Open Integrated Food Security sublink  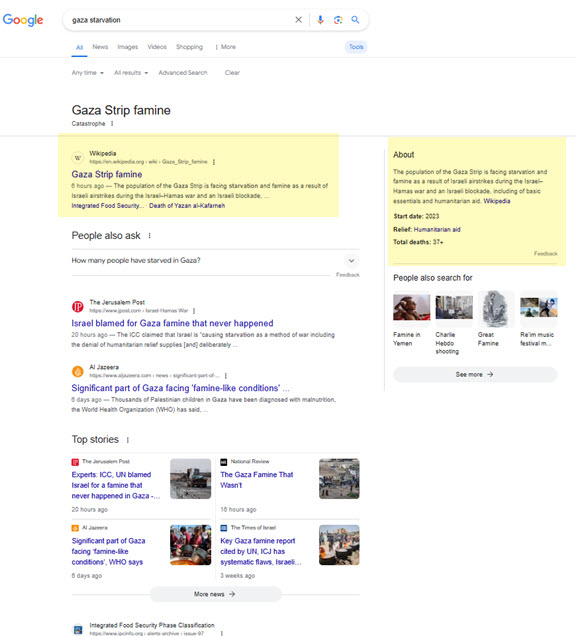point(107,206)
